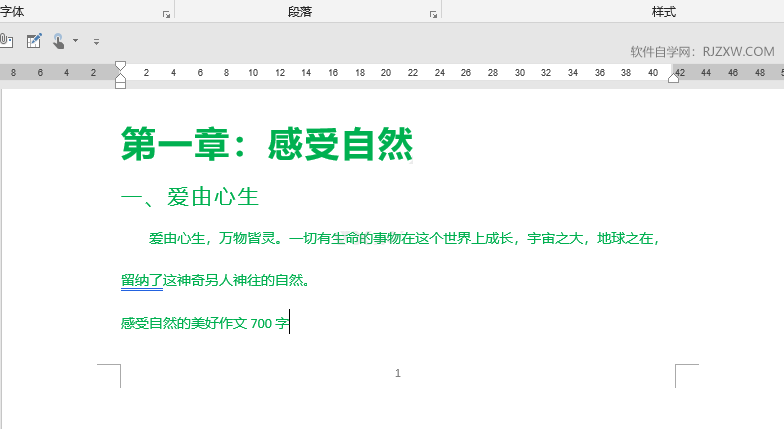Click the 字体 group label

coord(12,12)
